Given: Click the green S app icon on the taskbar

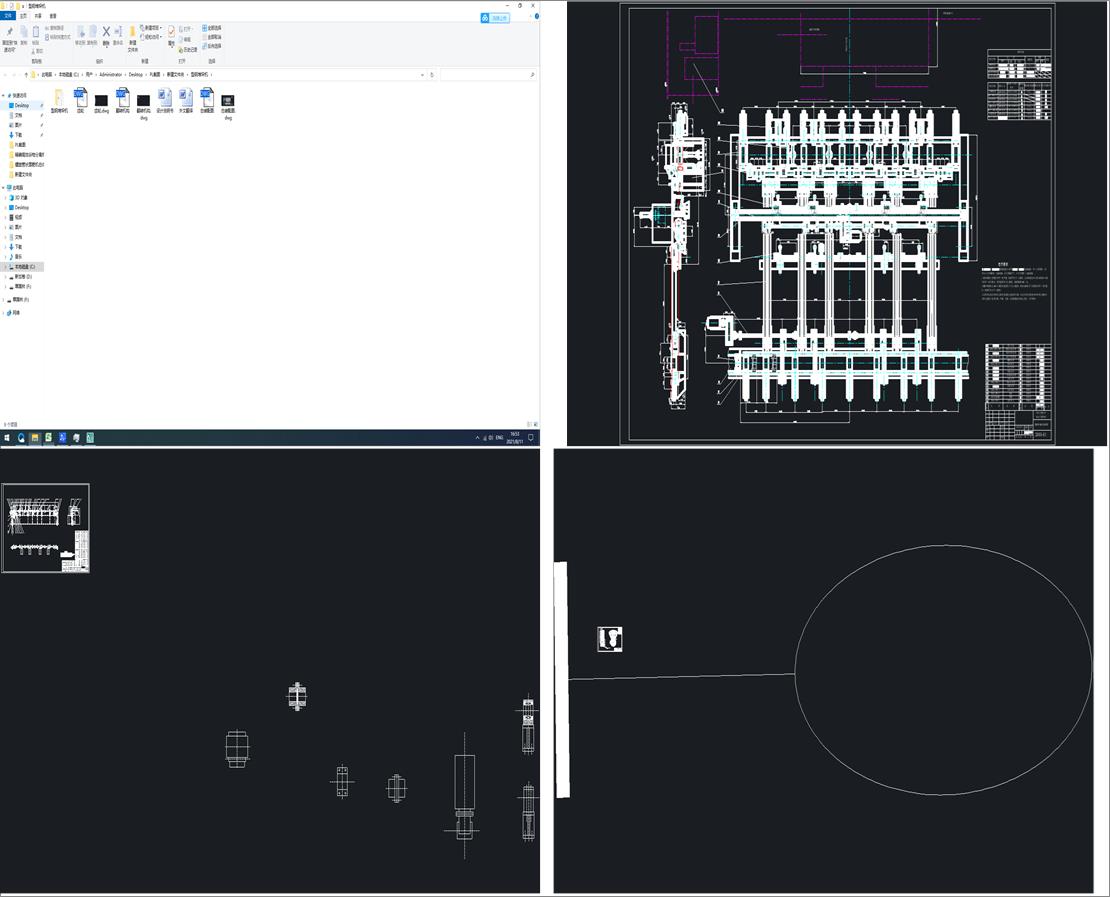Looking at the screenshot, I should [x=48, y=438].
